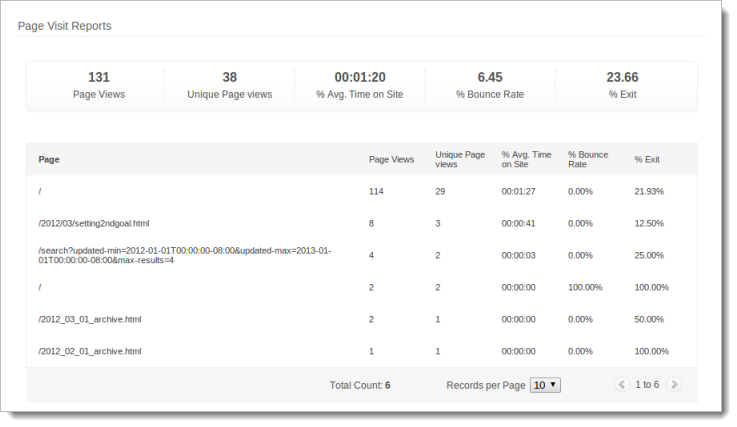This screenshot has height=427, width=737.
Task: Select the 131 Page Views summary tile
Action: tap(98, 85)
